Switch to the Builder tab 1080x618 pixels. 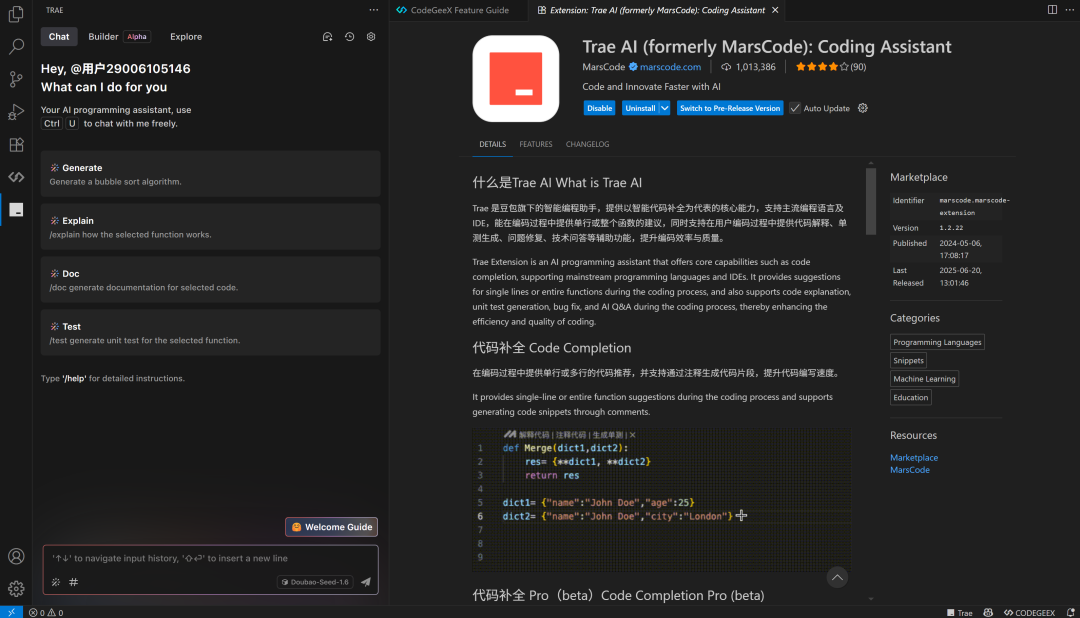point(118,37)
